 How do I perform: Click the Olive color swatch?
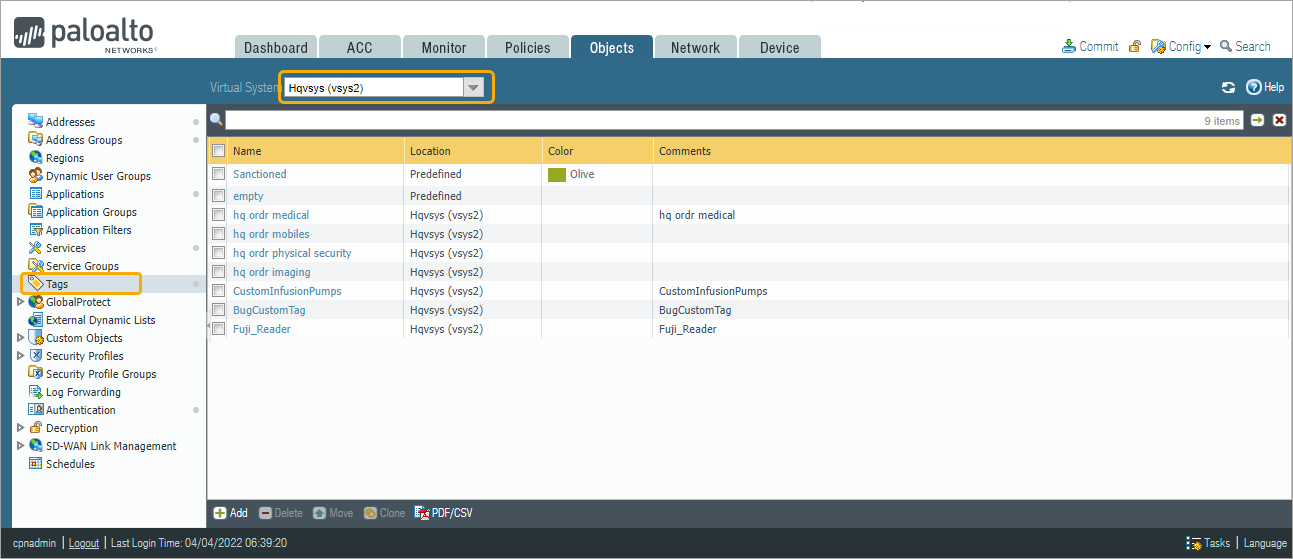[x=557, y=174]
